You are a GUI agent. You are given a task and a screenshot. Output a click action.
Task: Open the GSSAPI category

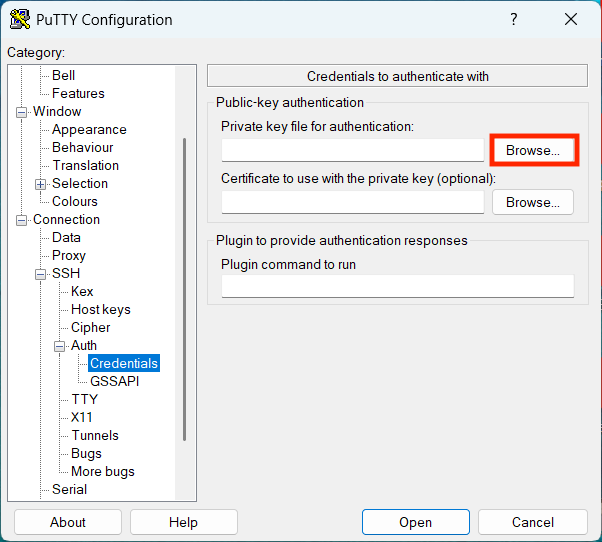tap(114, 381)
